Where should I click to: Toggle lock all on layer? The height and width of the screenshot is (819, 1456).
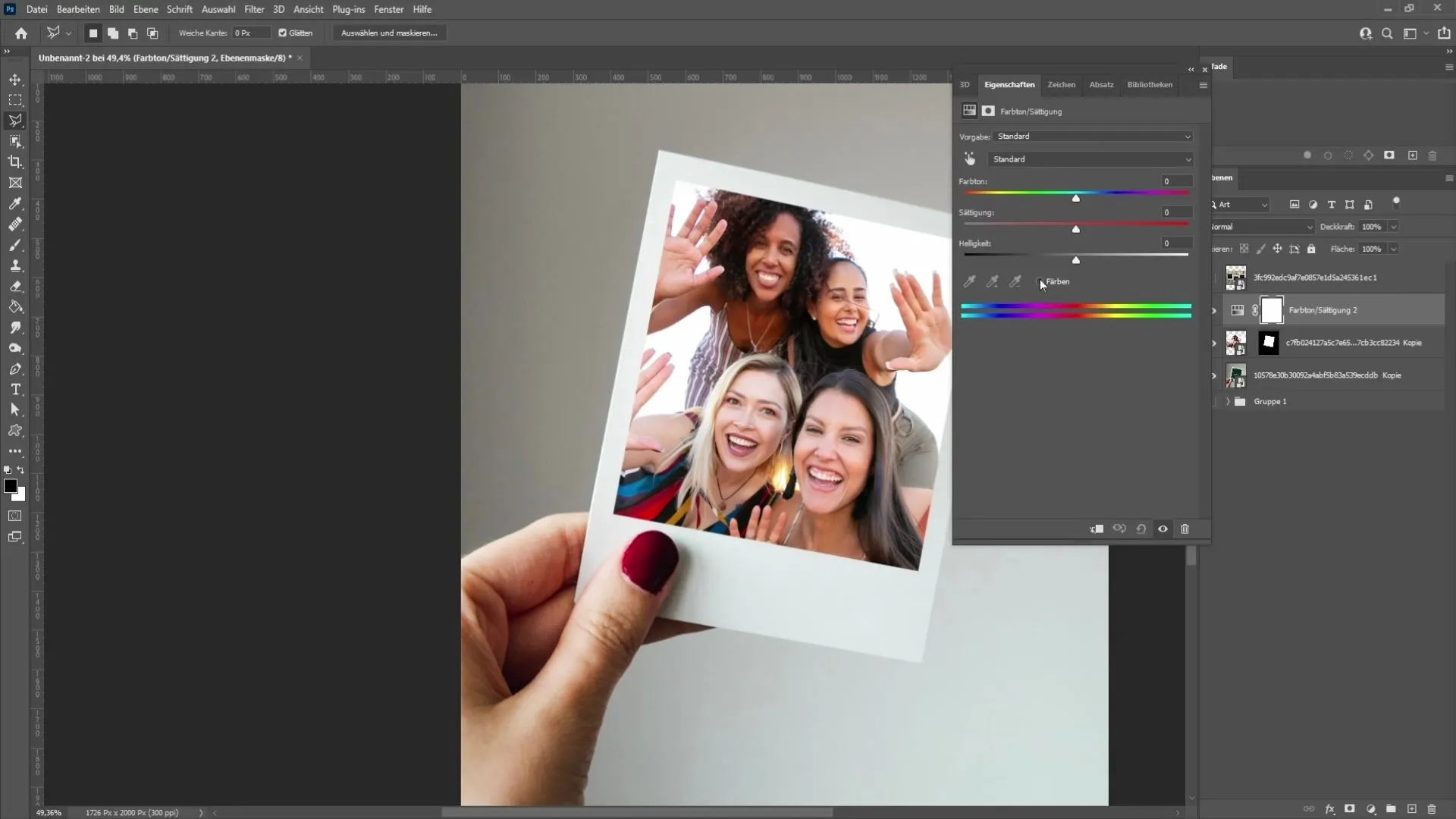(1311, 249)
